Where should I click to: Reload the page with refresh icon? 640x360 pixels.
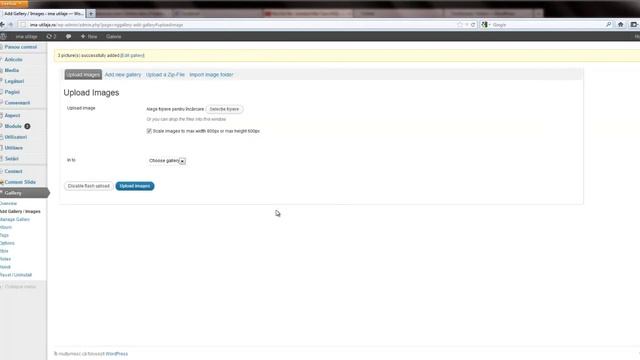point(473,24)
